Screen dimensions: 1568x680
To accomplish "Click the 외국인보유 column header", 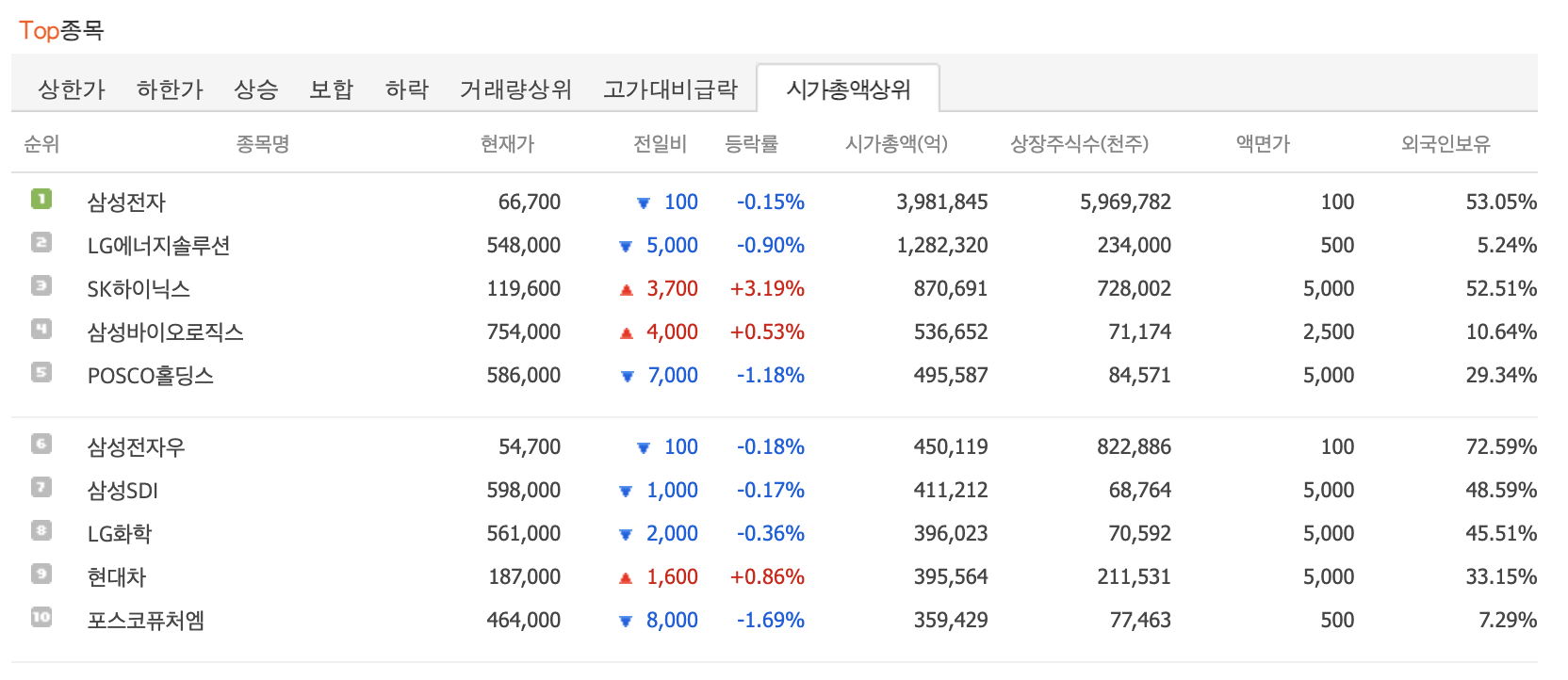I will 1445,144.
